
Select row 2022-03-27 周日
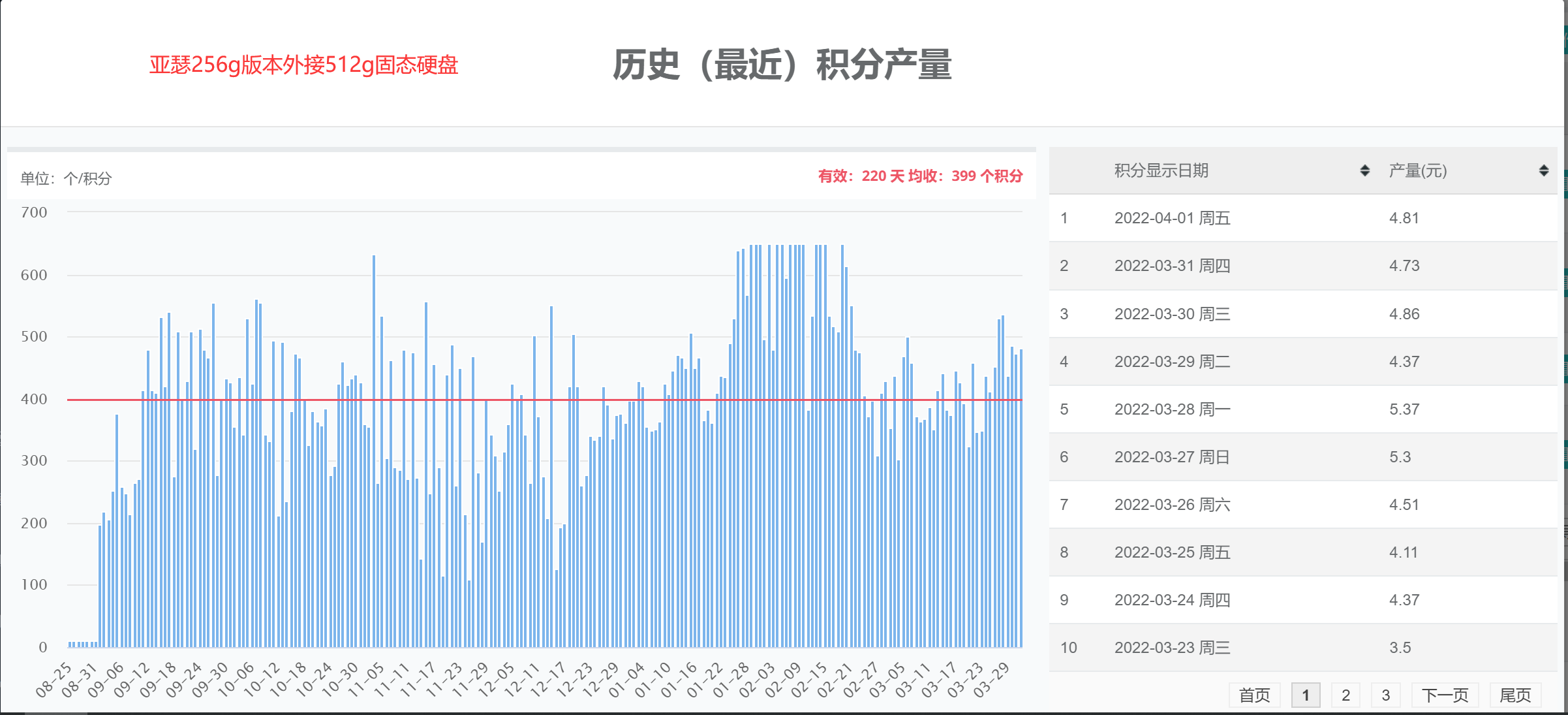1303,456
